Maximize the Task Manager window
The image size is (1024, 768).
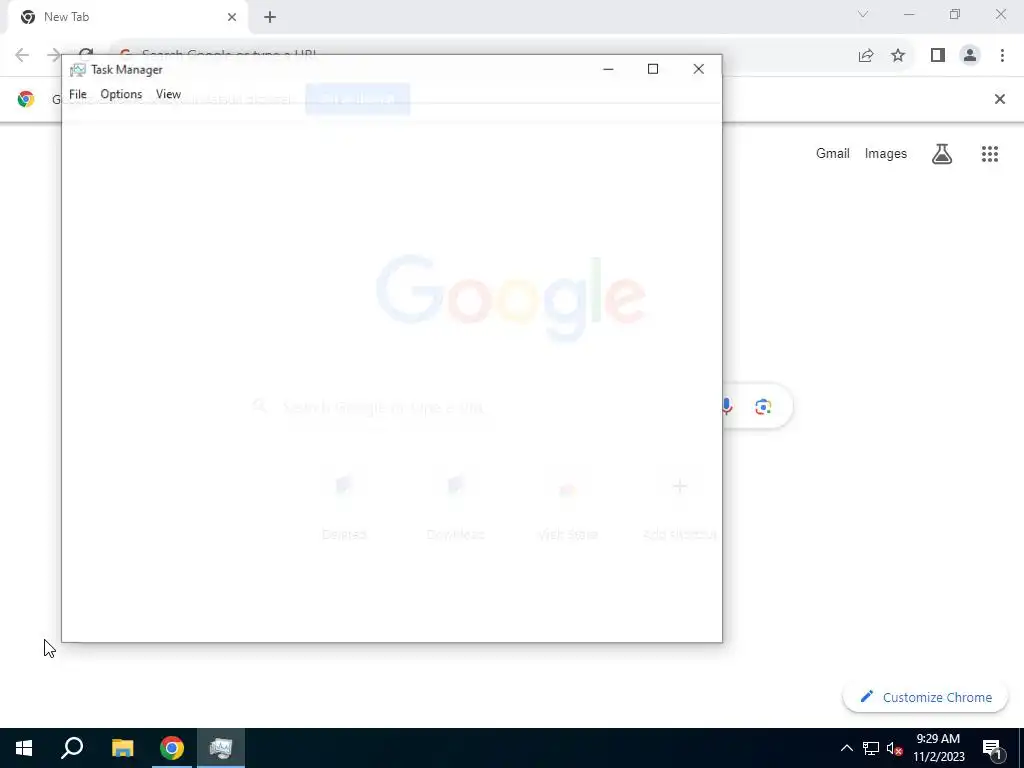652,69
